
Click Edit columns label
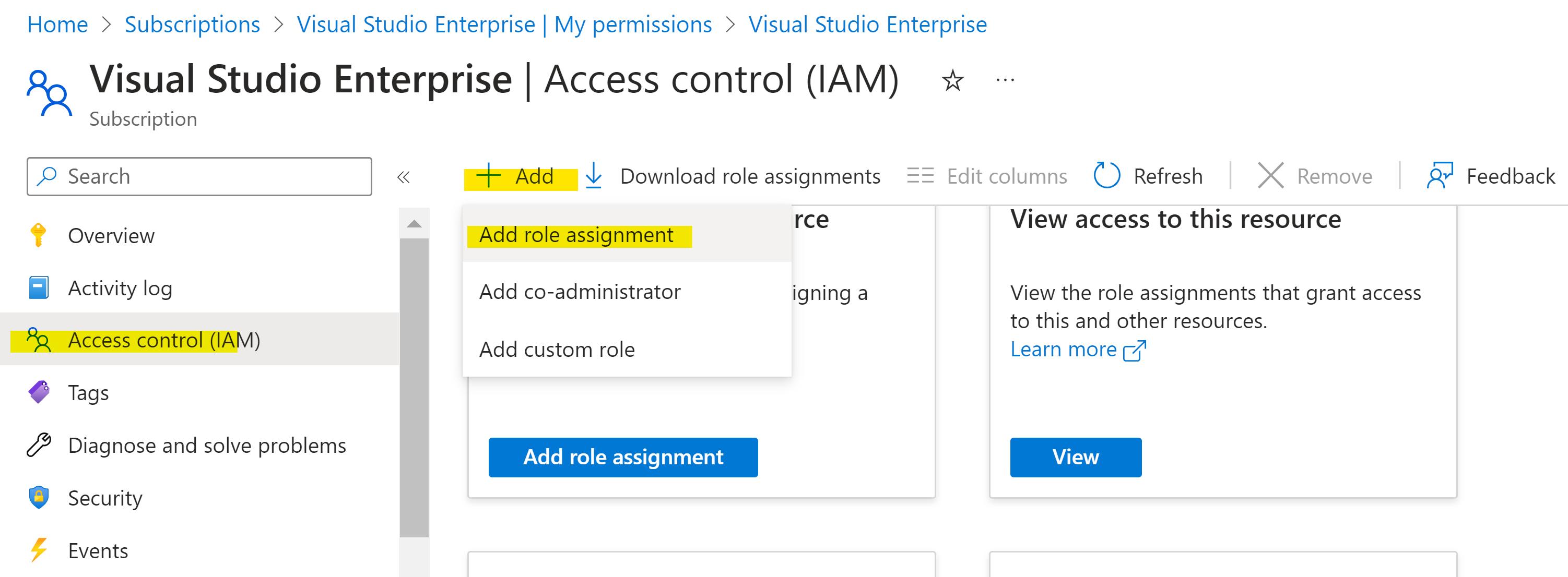(x=1007, y=176)
